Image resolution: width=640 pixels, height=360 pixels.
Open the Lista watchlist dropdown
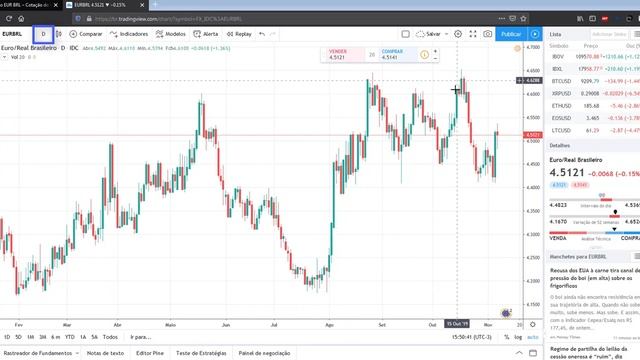point(556,34)
